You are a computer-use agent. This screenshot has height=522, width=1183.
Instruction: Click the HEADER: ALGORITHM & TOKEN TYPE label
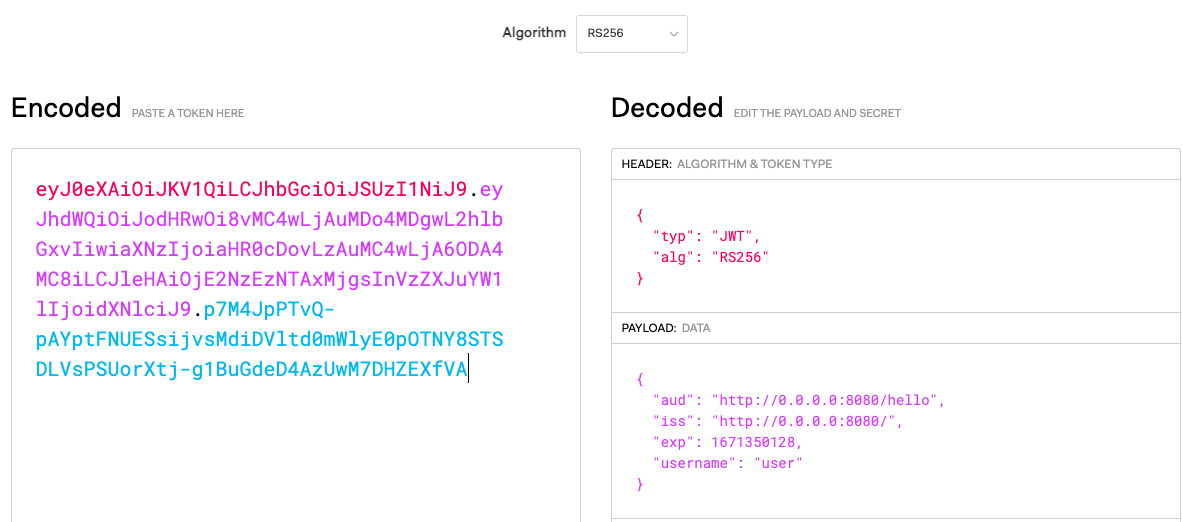pos(727,164)
